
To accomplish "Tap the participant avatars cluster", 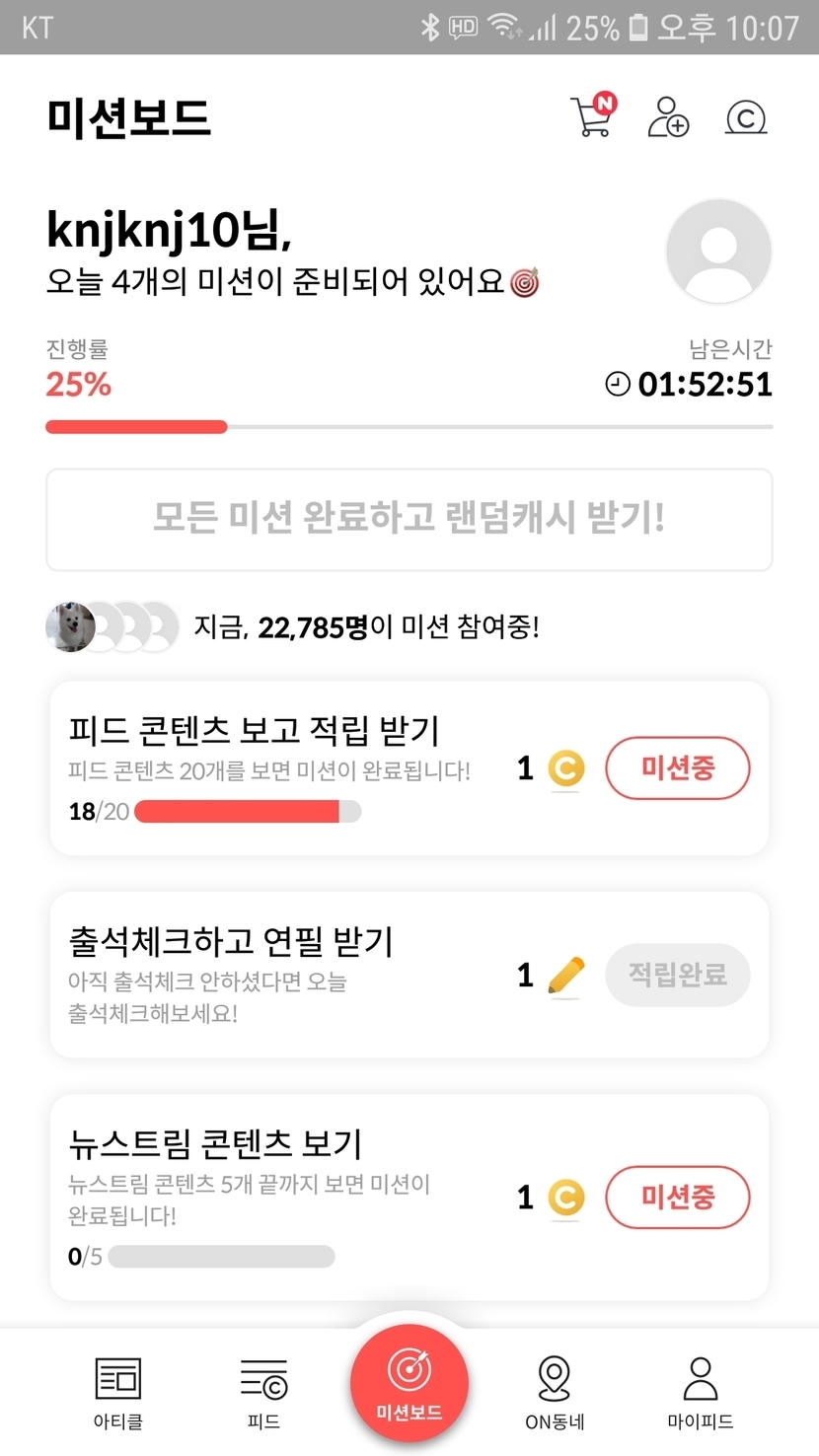I will pos(112,626).
